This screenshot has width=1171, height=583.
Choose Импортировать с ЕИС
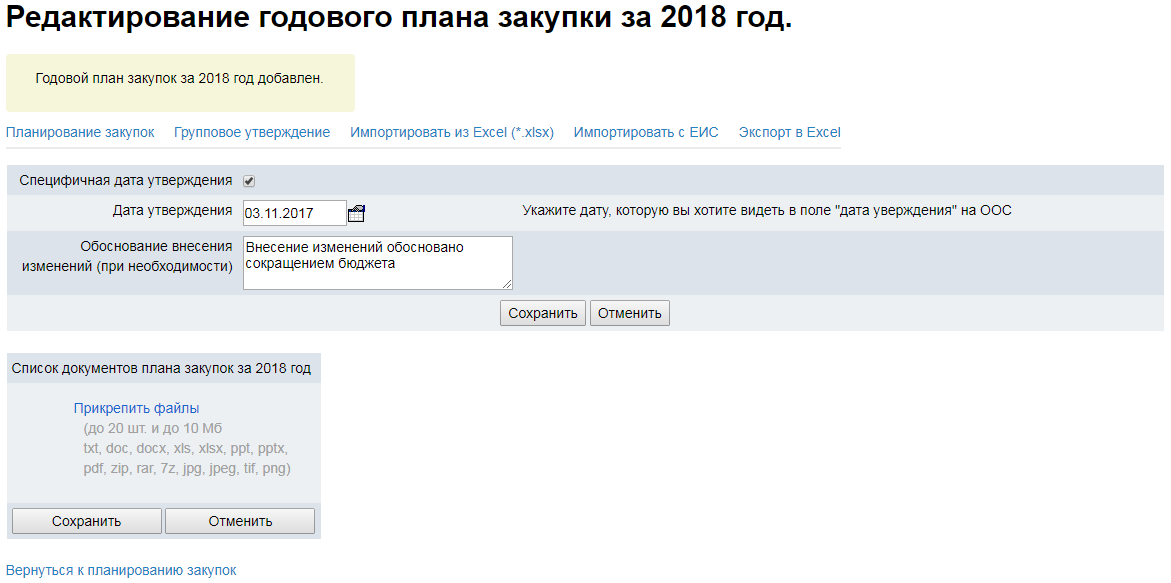coord(646,133)
